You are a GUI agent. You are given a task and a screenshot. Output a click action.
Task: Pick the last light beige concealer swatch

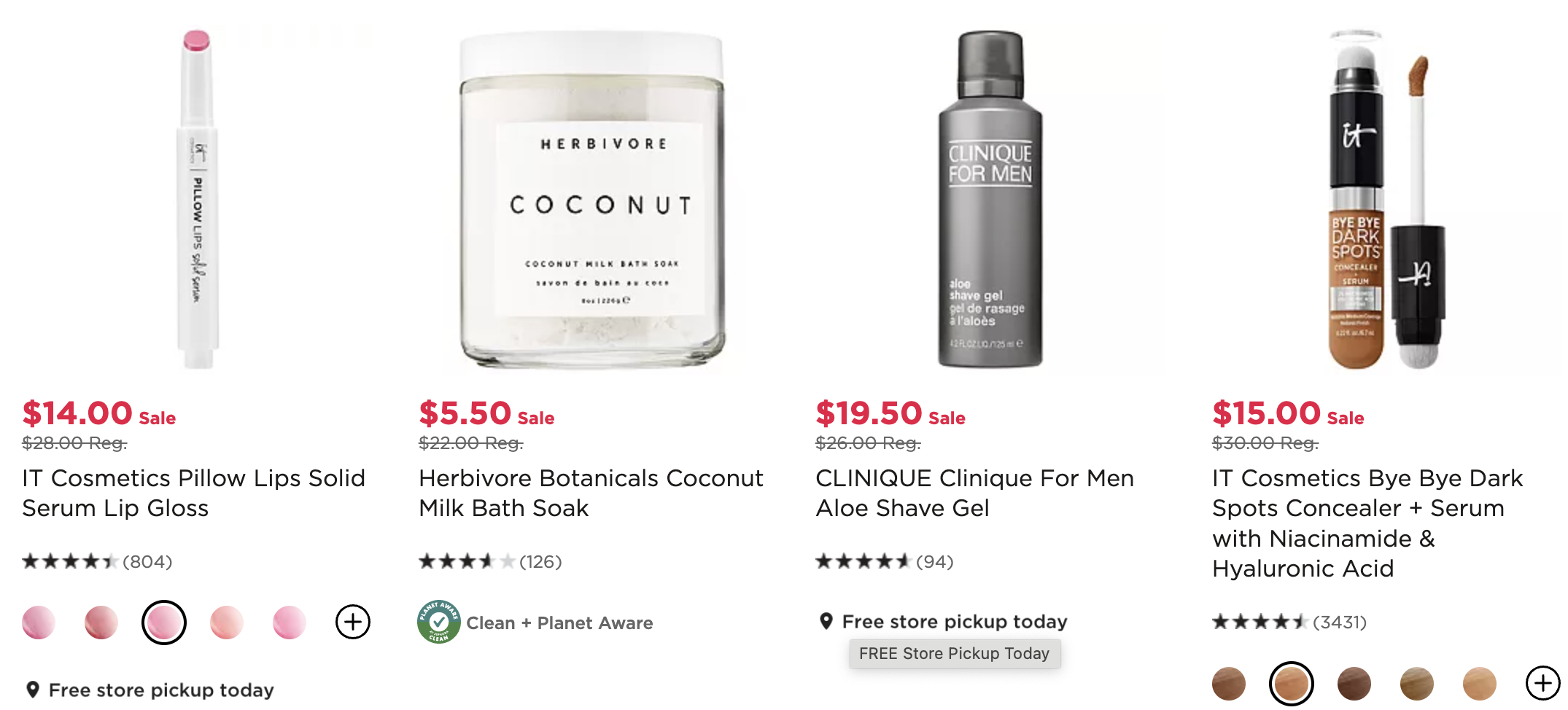point(1480,684)
